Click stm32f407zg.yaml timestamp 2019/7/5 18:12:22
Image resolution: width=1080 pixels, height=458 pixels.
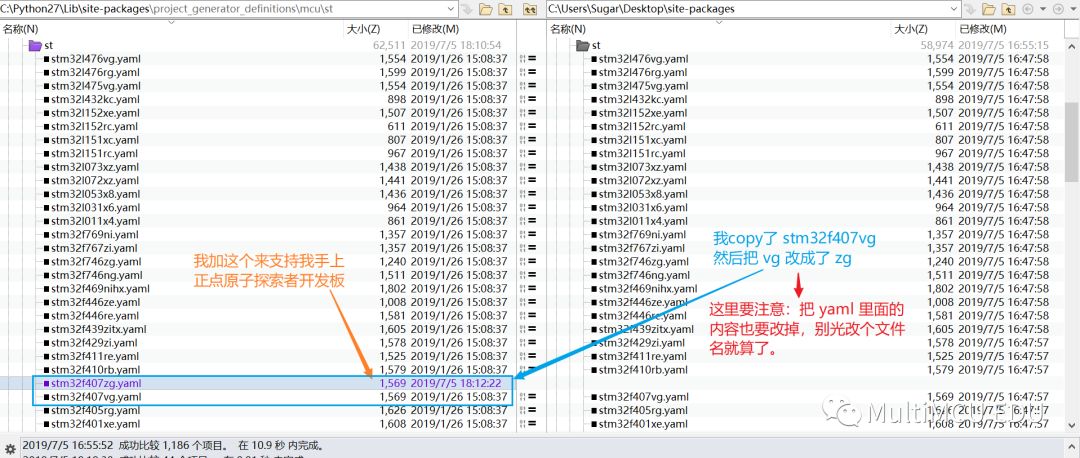tap(456, 383)
